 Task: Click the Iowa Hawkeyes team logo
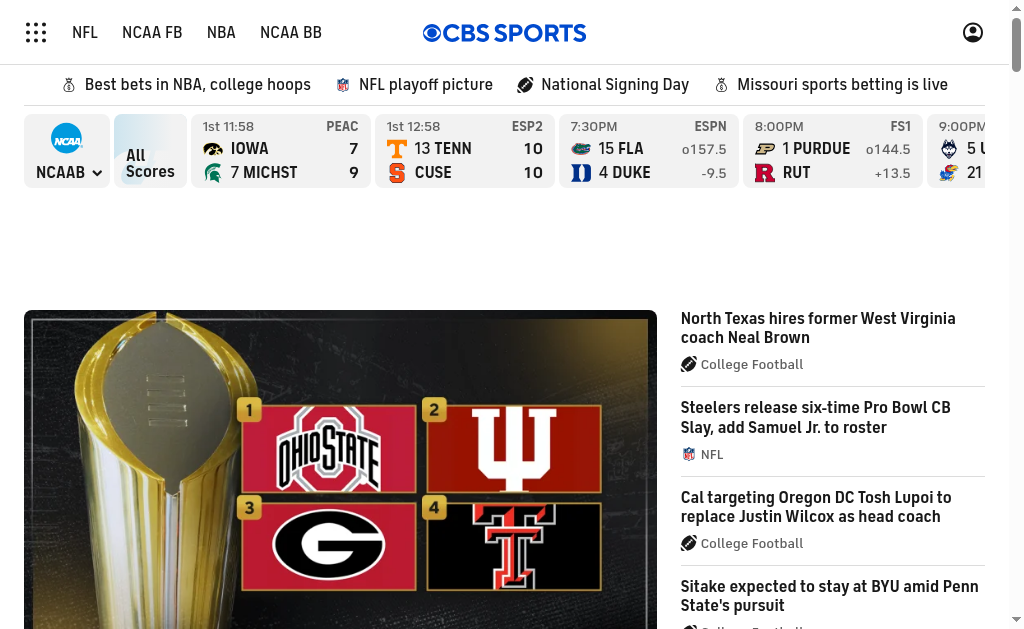coord(213,149)
